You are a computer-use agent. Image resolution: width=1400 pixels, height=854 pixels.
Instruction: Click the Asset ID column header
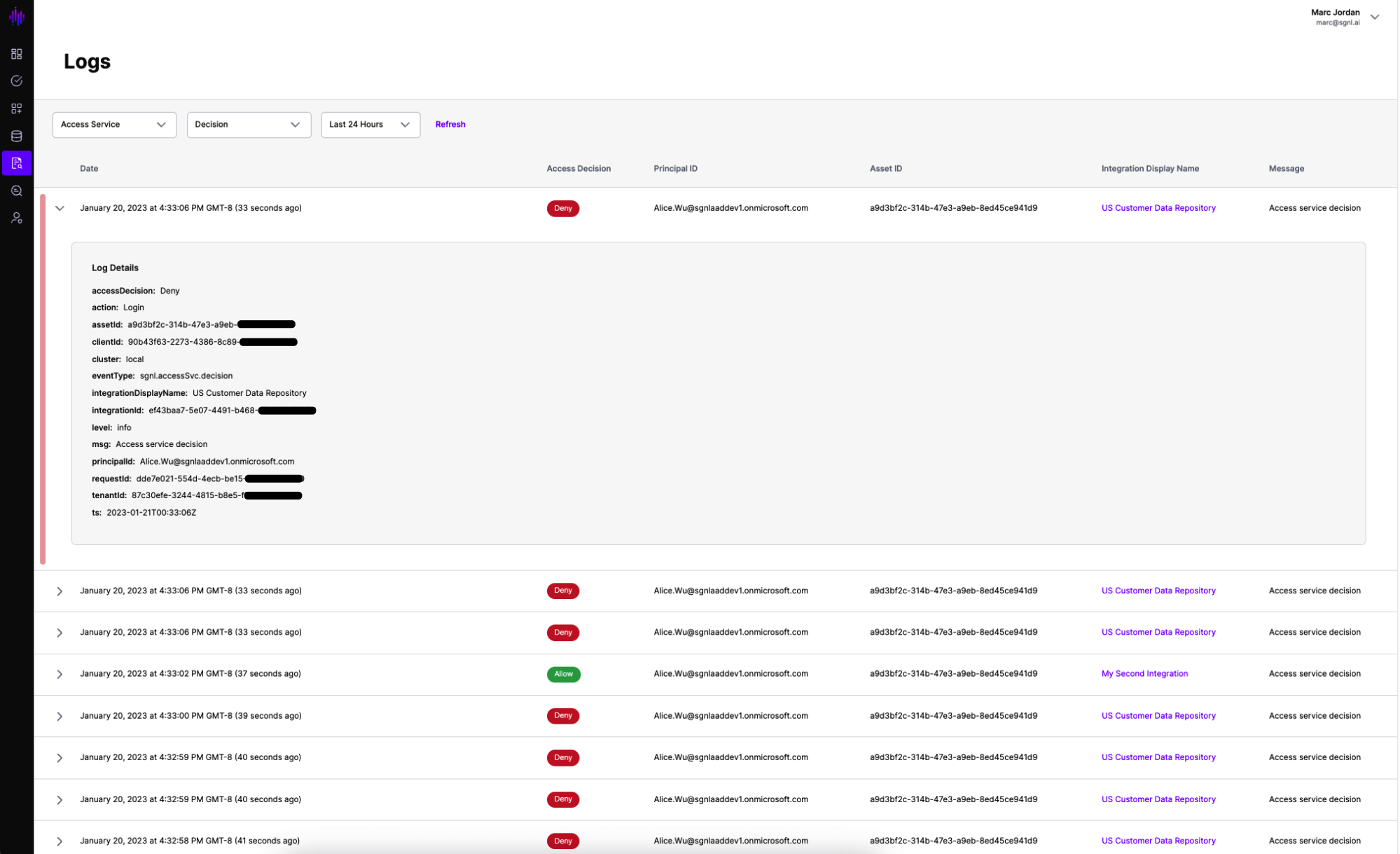tap(886, 169)
